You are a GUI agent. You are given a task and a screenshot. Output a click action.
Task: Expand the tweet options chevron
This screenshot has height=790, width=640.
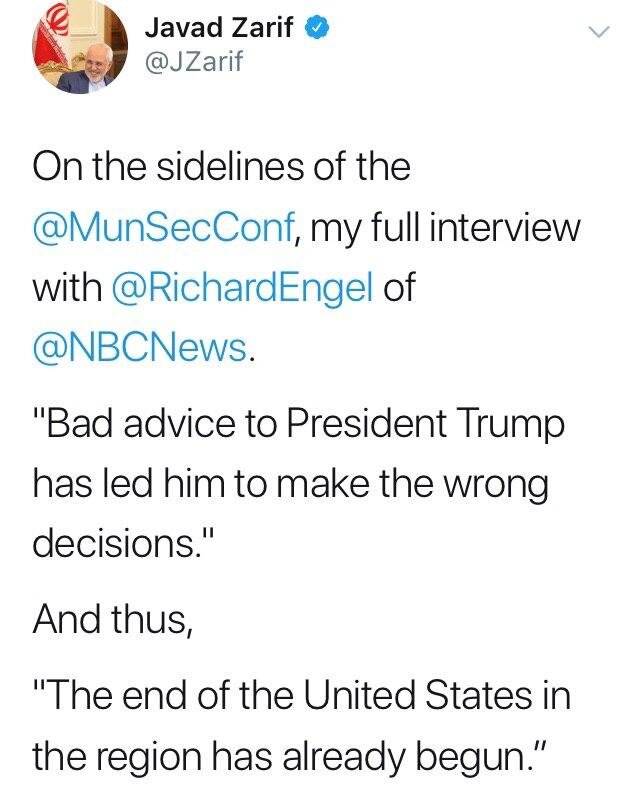click(x=599, y=32)
